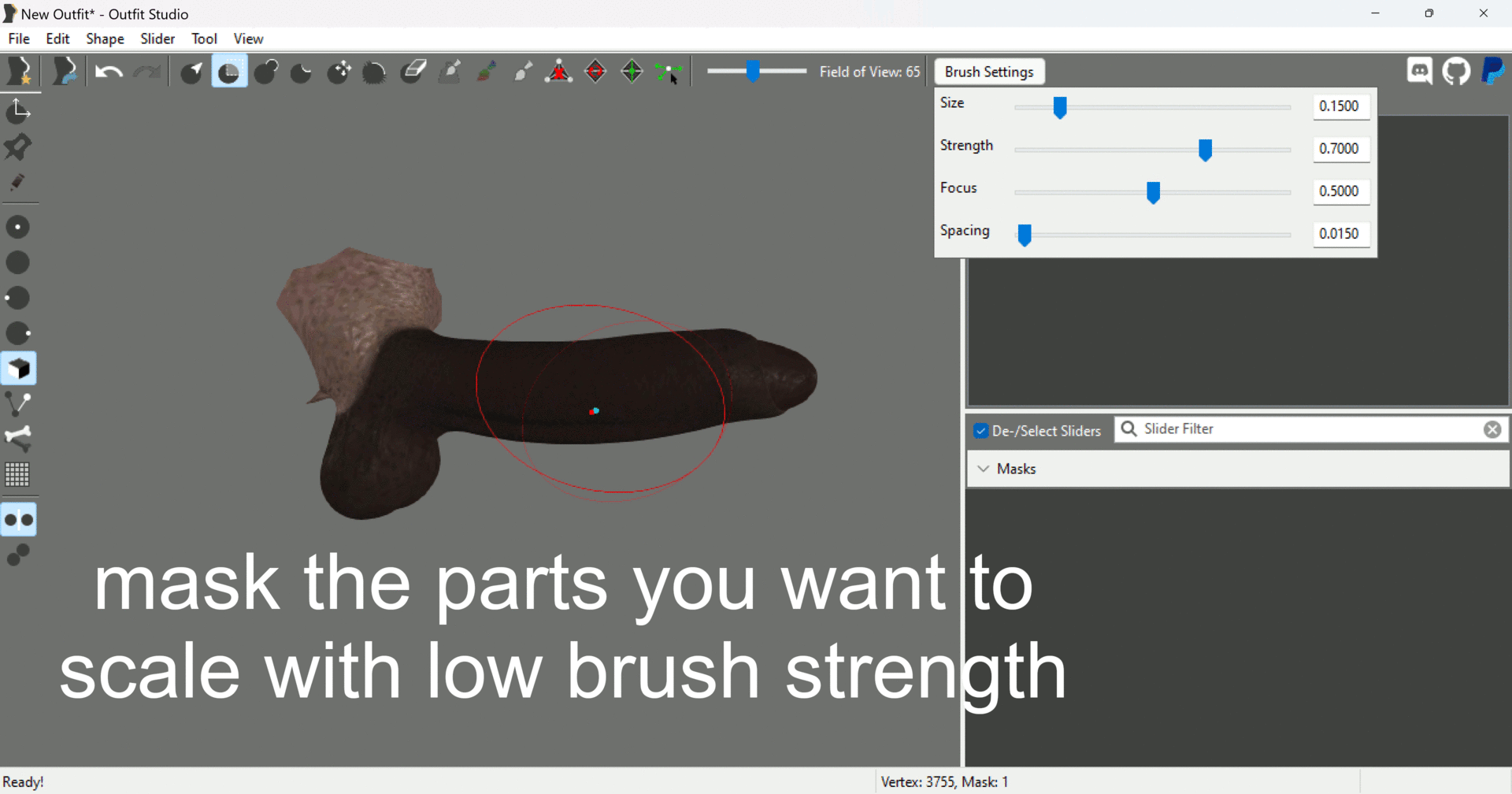Click the grayed Redo arrow
This screenshot has height=794, width=1512.
[146, 72]
